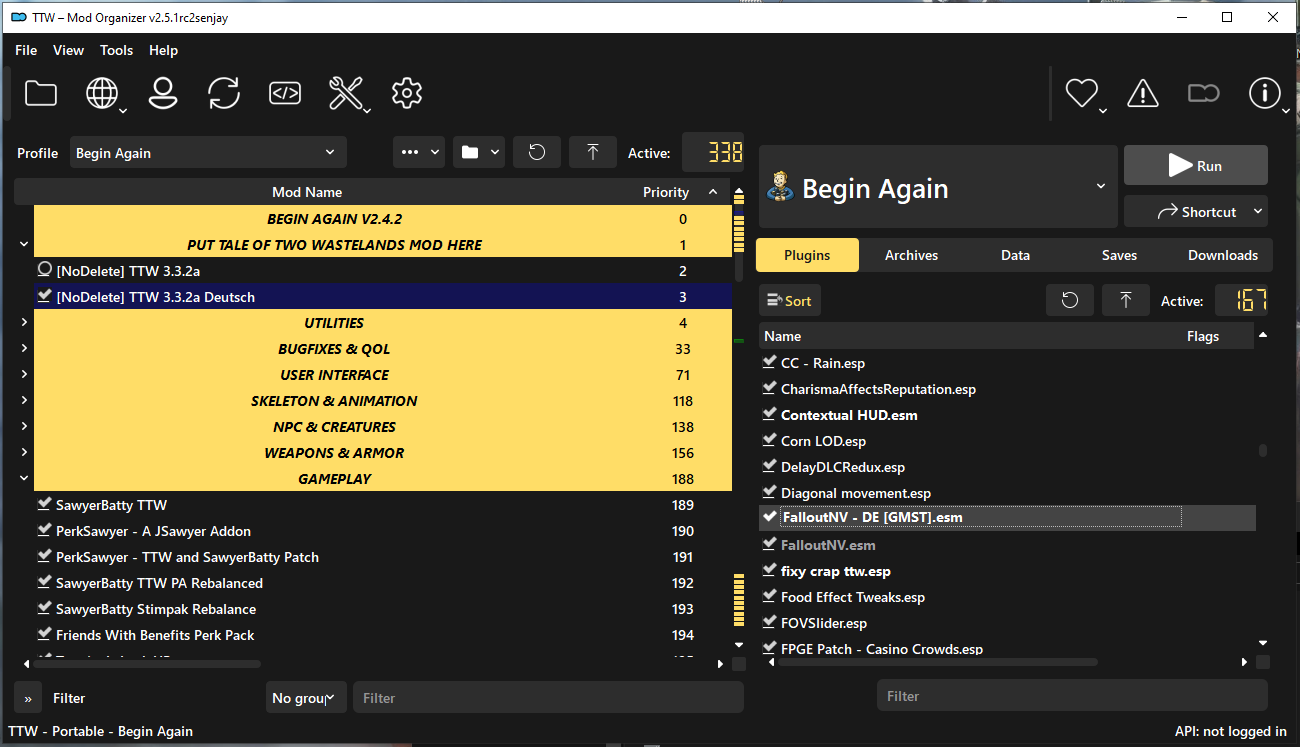Toggle Diagonal movement.esp checkbox
The image size is (1300, 747).
click(x=769, y=492)
